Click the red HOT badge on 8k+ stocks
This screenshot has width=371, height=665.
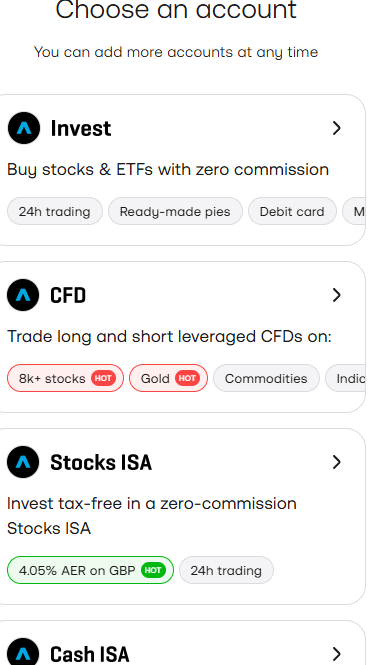(x=103, y=378)
